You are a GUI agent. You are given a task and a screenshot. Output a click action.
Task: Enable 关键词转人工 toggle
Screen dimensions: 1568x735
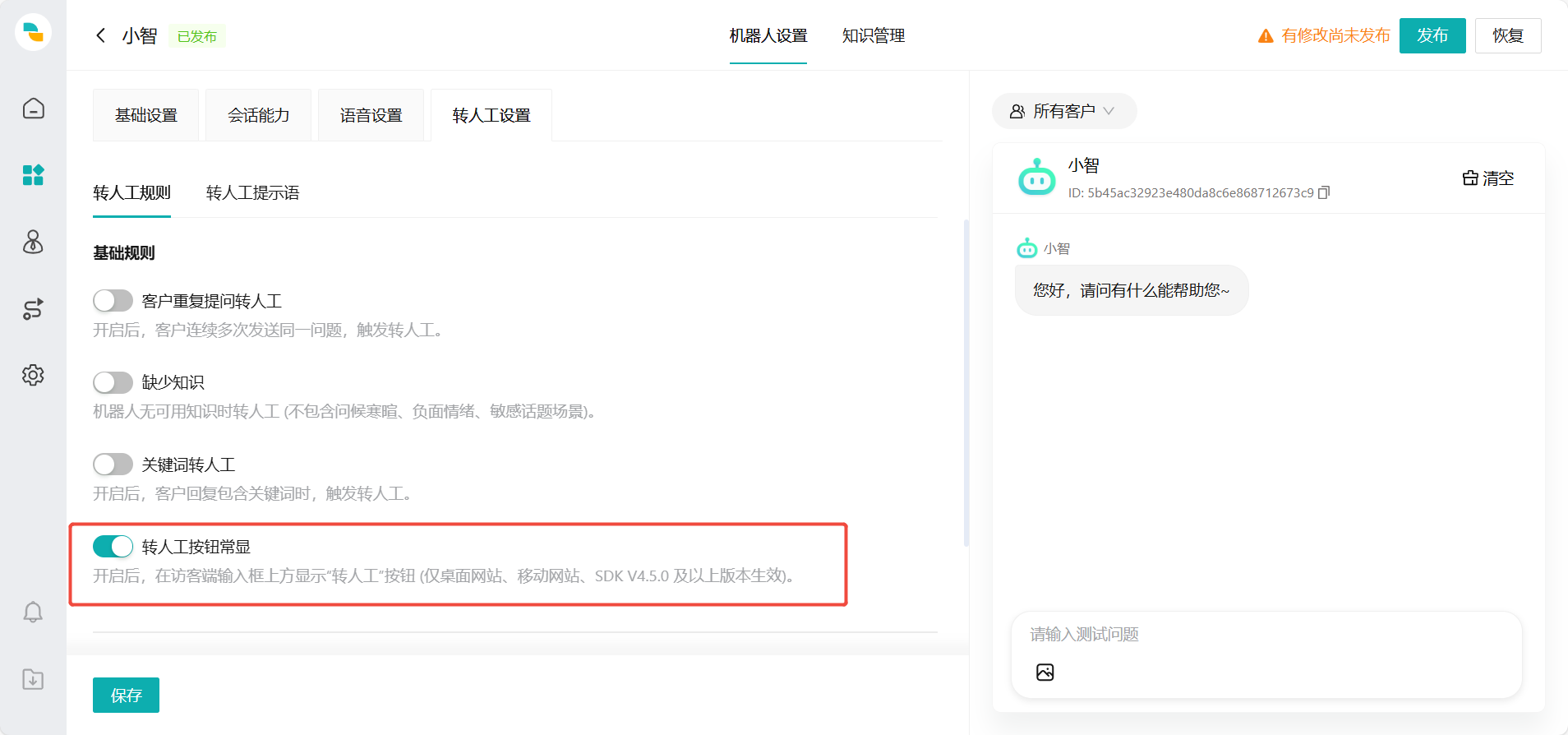pos(113,465)
